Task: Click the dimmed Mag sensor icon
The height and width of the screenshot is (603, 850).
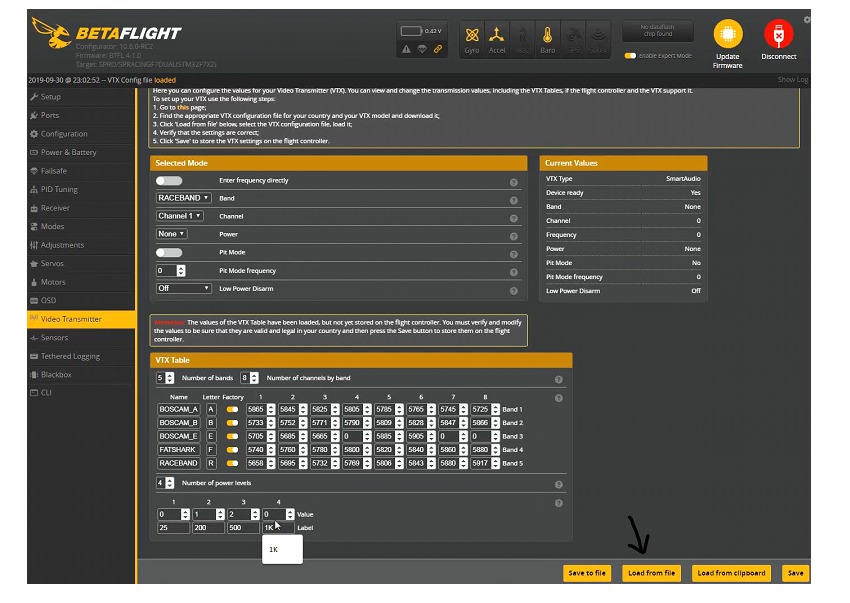Action: pos(522,35)
